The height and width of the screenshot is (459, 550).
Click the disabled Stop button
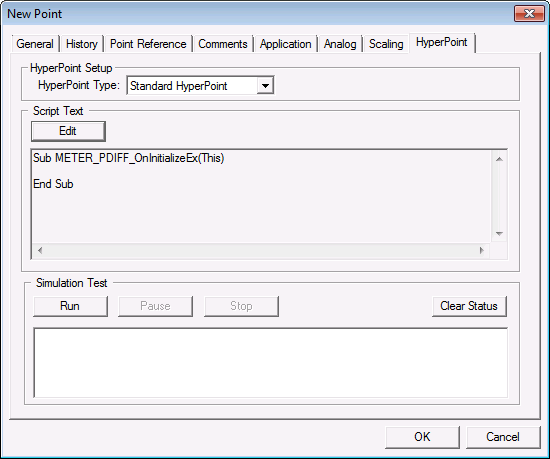pos(241,306)
